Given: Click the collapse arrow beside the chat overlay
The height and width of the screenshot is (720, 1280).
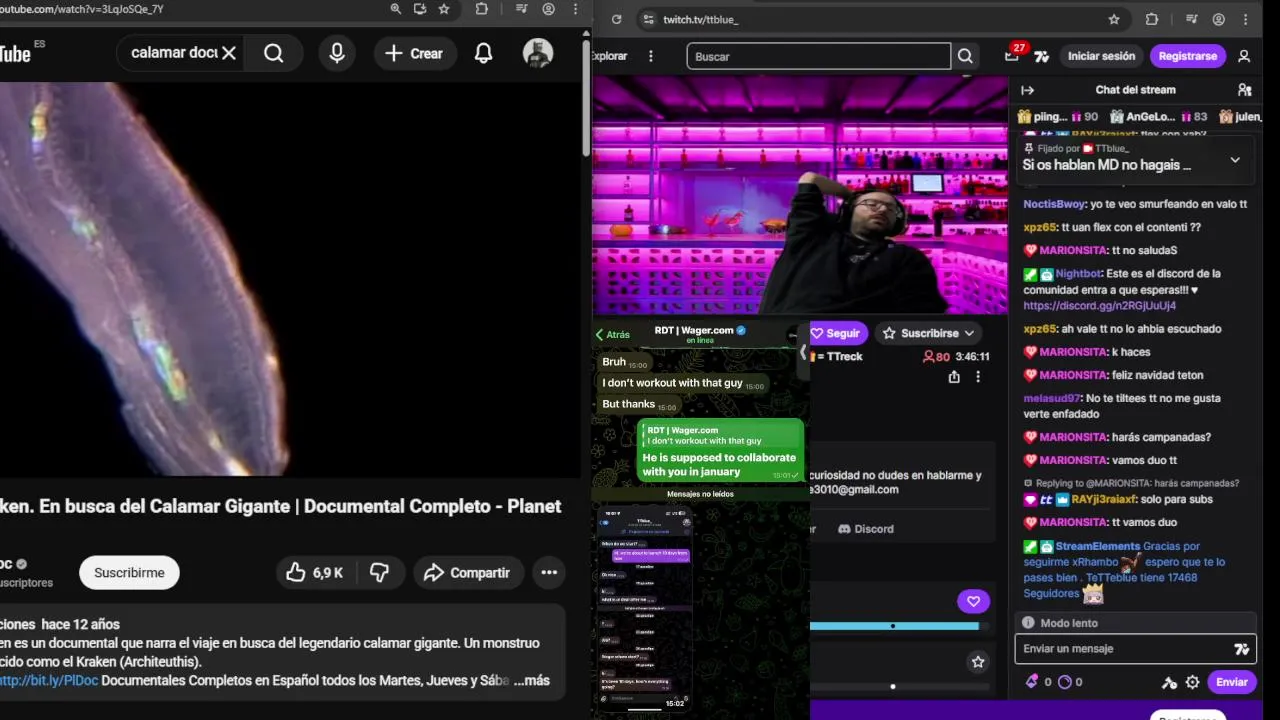Looking at the screenshot, I should (x=801, y=352).
